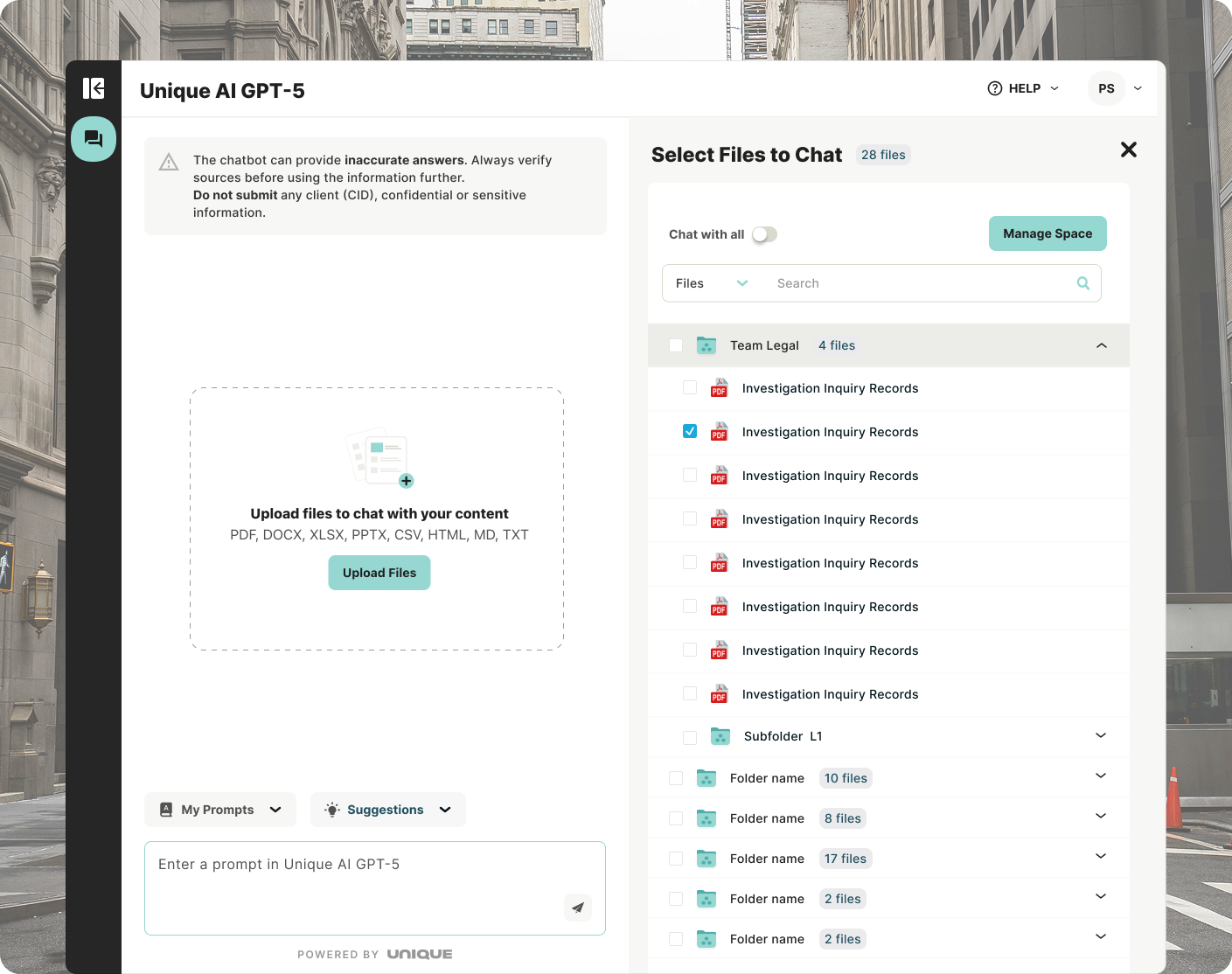
Task: Click the folder icon beside 17 files
Action: [706, 859]
